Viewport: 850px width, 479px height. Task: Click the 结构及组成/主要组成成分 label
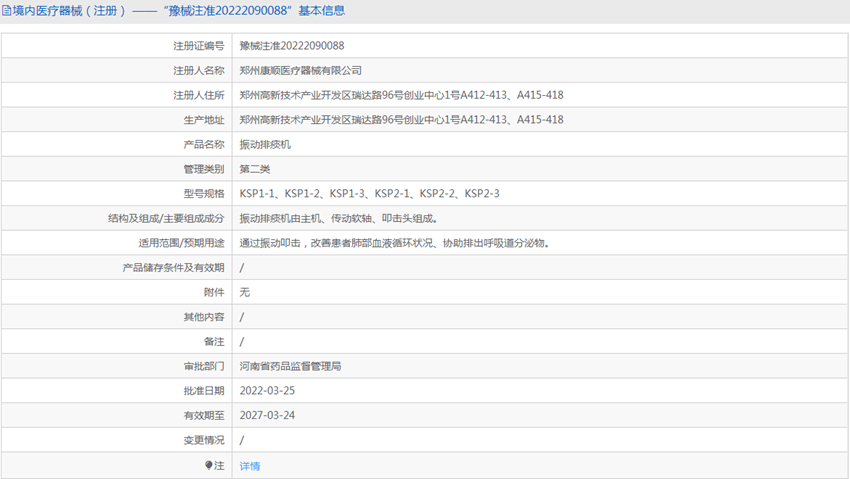click(x=166, y=218)
